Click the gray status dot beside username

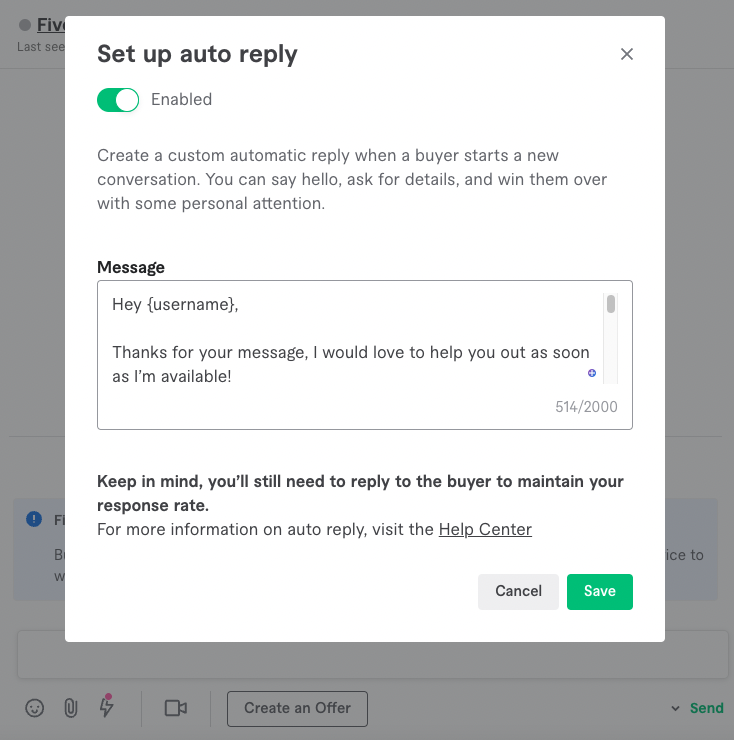25,25
